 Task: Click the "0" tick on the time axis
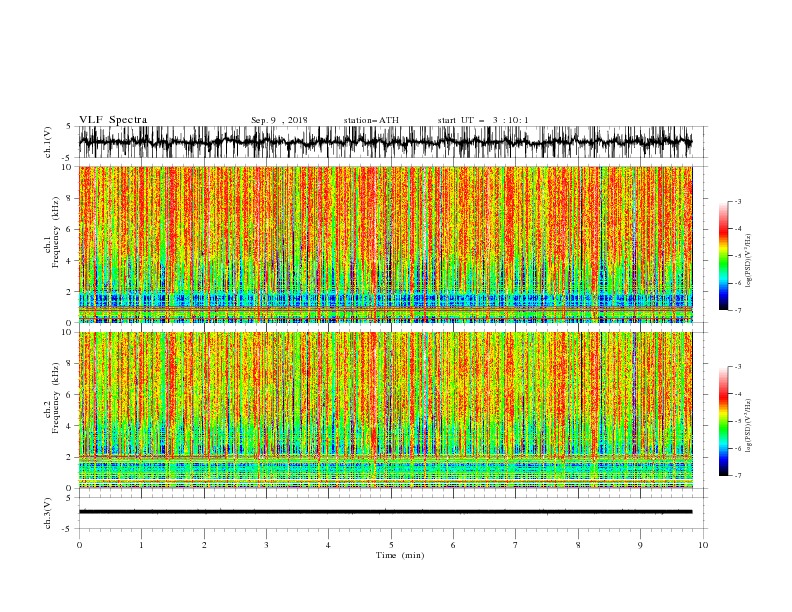click(x=79, y=545)
